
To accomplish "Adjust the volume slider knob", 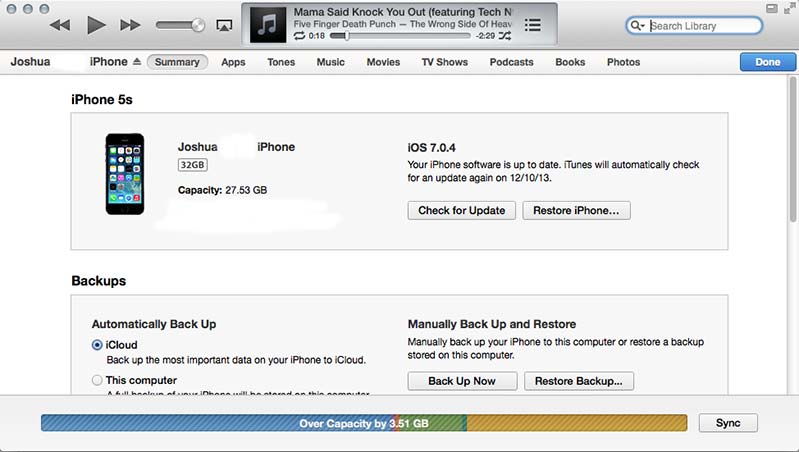I will [198, 25].
